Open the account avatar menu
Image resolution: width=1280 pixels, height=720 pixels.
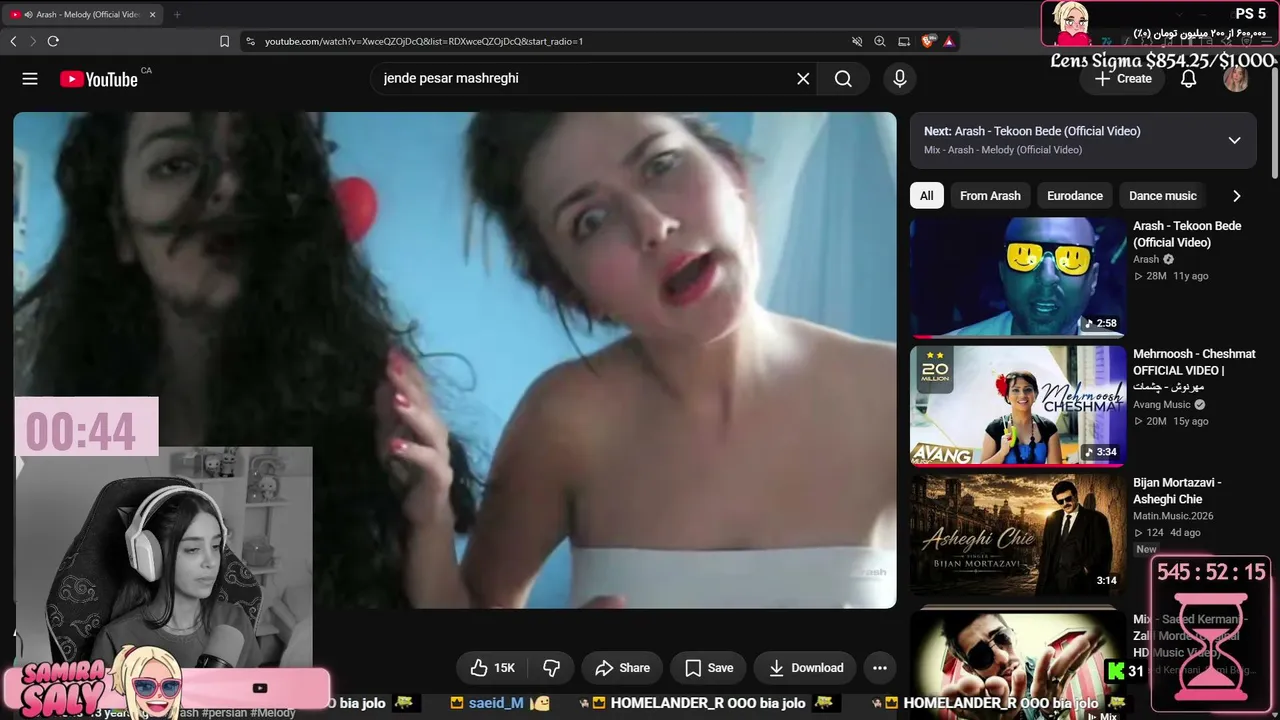click(x=1236, y=79)
